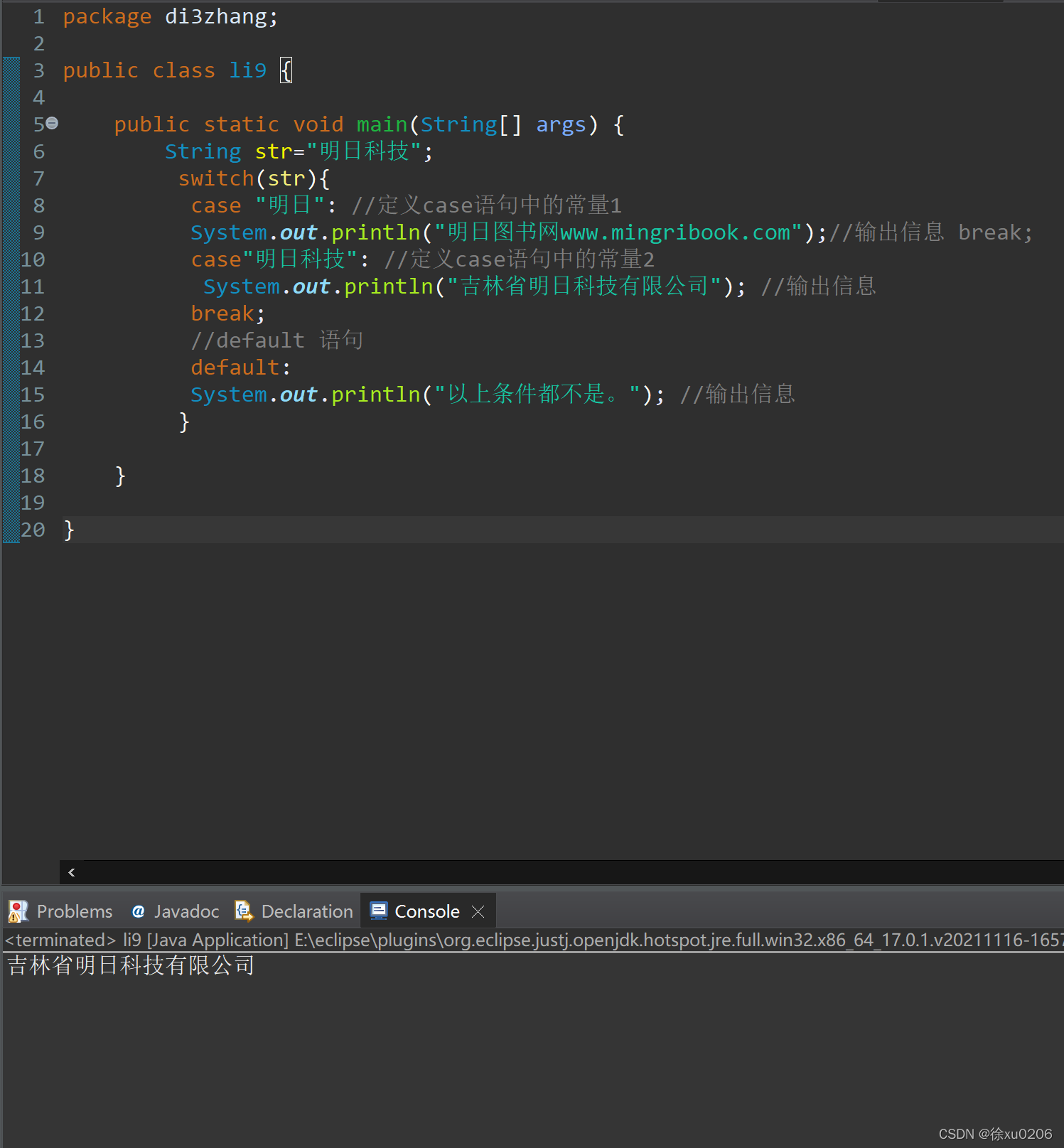Click 'println' on line 11
The image size is (1064, 1148).
click(389, 286)
